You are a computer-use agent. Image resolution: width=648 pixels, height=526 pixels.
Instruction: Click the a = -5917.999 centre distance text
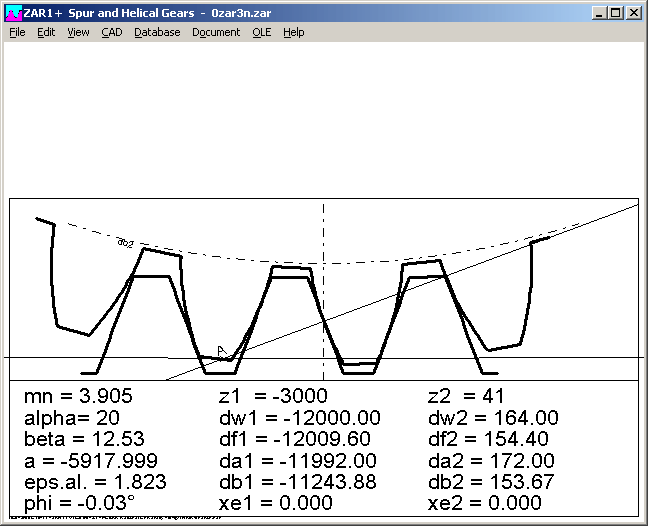(90, 460)
